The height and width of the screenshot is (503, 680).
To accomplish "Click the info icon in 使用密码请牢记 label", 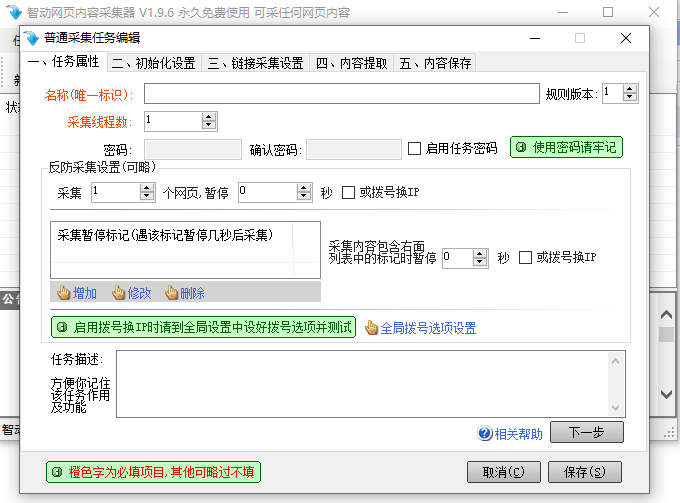I will [521, 147].
